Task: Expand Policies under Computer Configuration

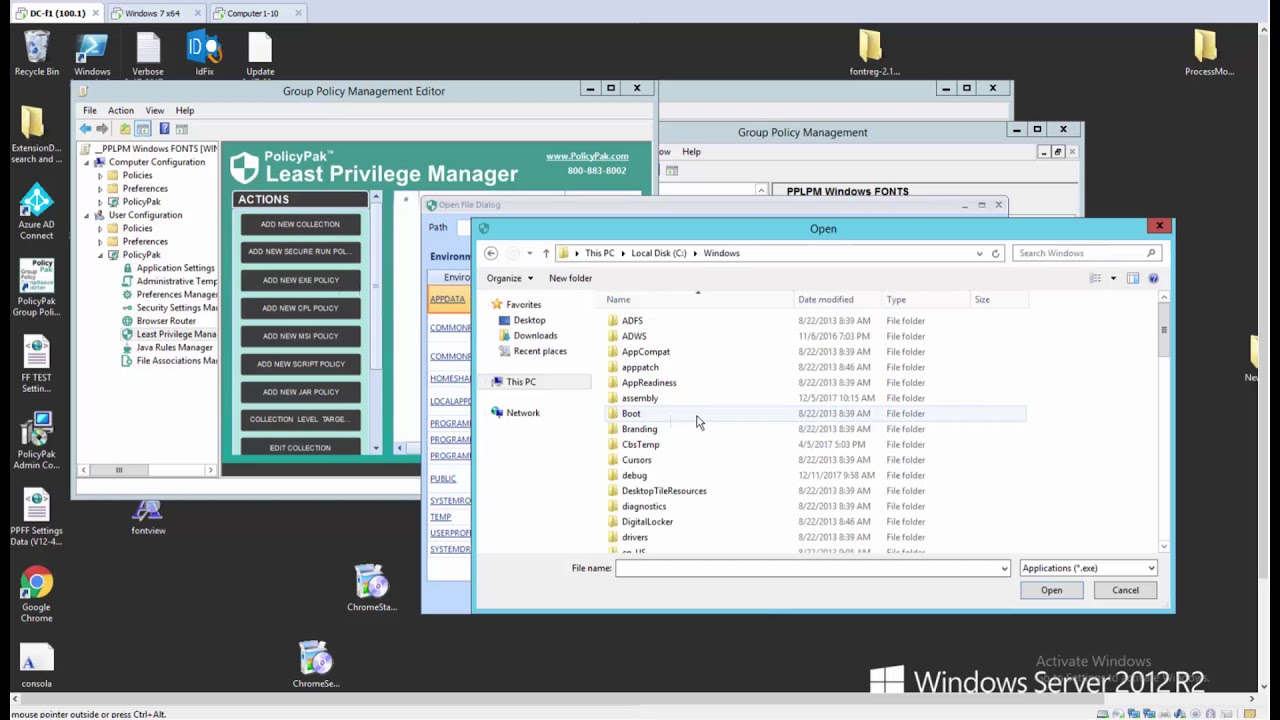Action: (x=100, y=175)
